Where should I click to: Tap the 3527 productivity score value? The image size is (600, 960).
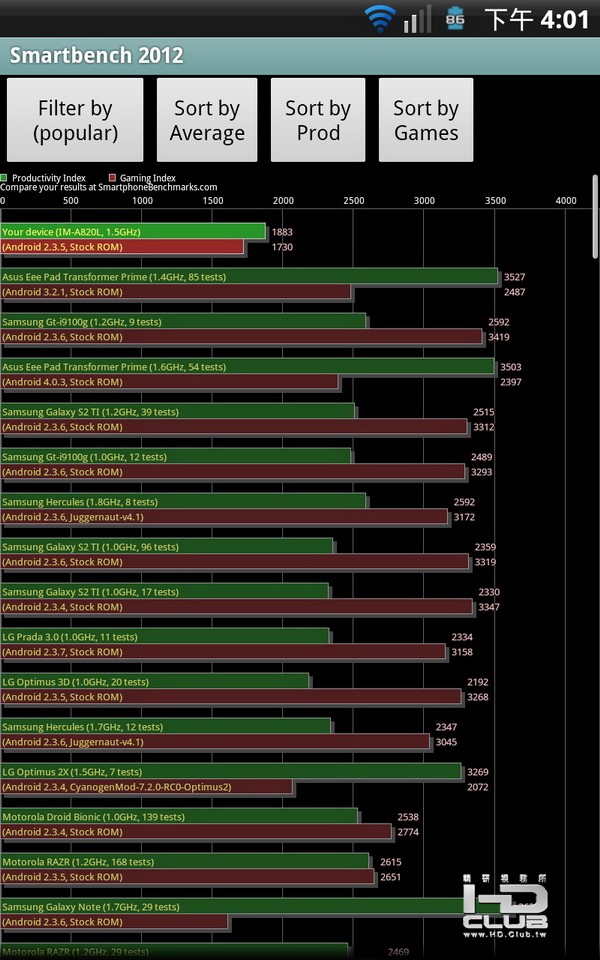[514, 277]
